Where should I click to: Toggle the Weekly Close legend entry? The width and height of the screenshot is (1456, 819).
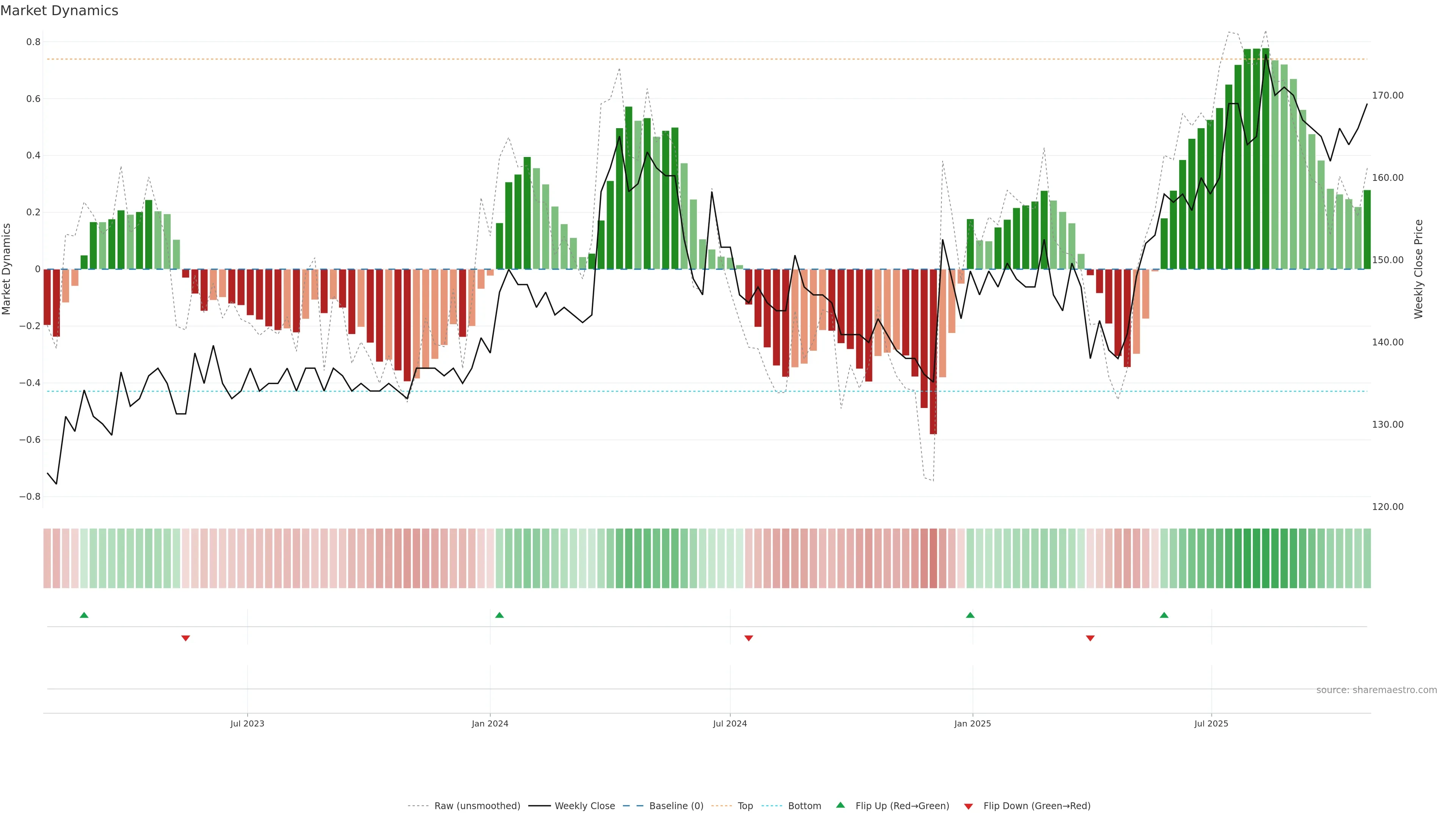584,806
